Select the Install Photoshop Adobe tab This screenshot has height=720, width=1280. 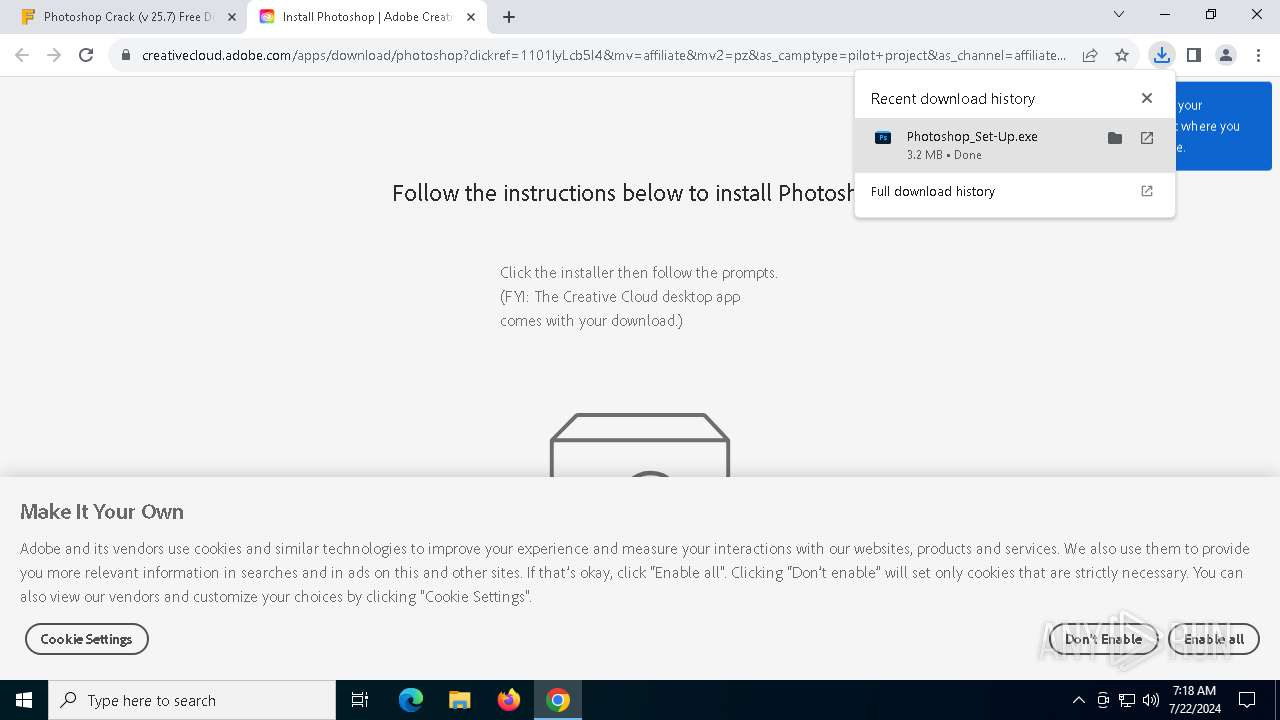[365, 17]
